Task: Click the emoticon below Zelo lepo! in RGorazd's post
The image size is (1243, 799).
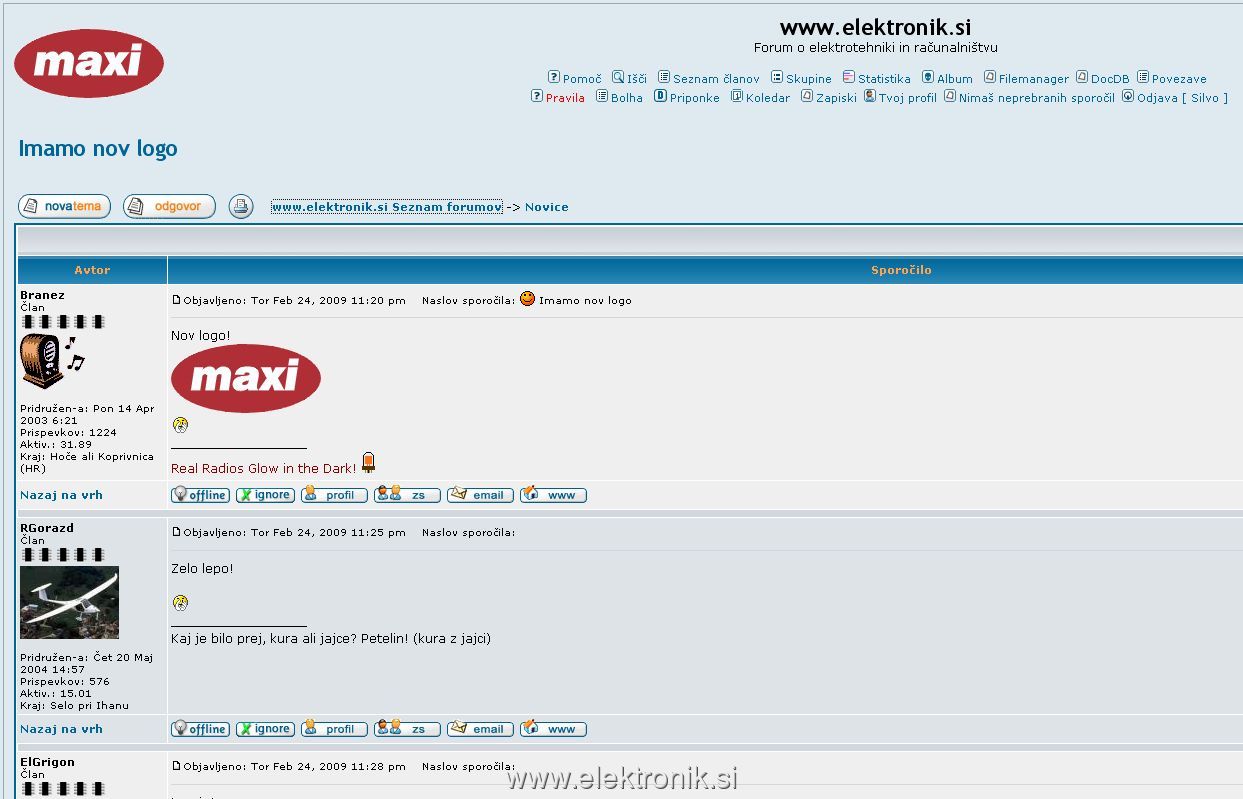Action: (x=180, y=603)
